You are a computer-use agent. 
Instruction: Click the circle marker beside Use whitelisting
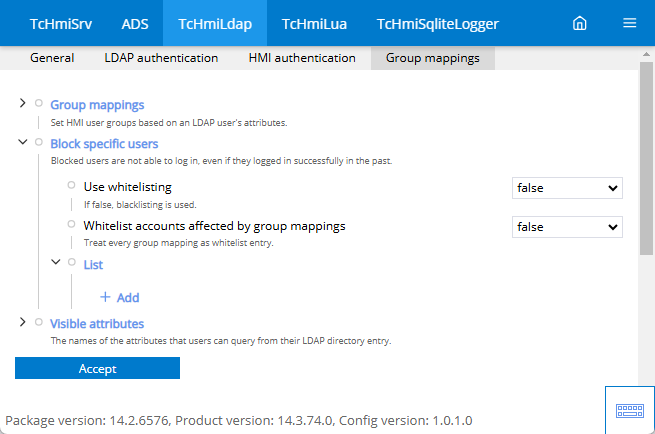[71, 185]
